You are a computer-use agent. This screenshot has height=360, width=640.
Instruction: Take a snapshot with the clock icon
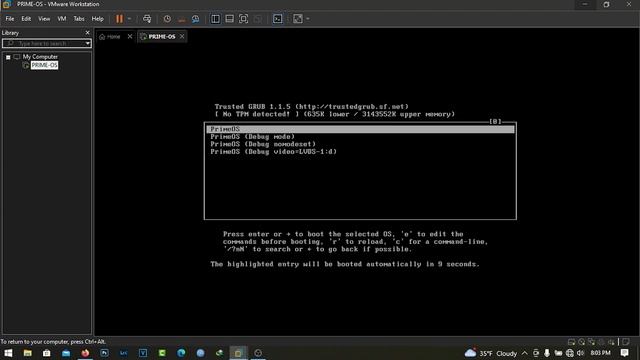click(x=167, y=19)
